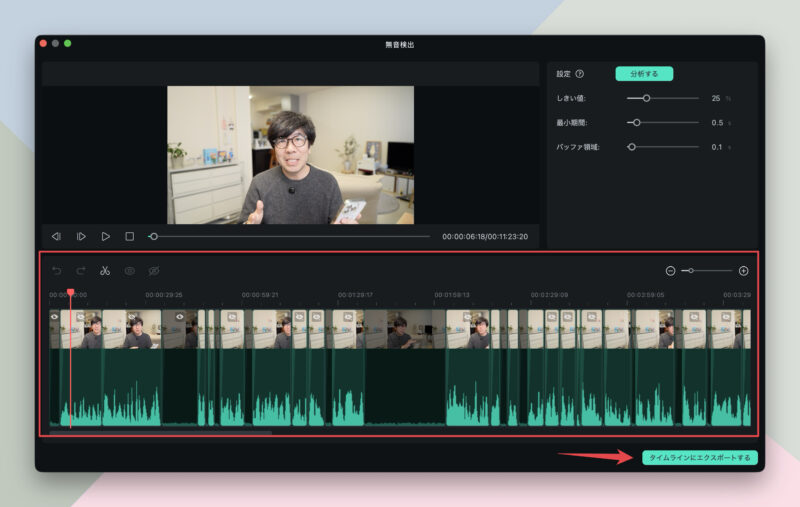Click the redo arrow in timeline toolbar
This screenshot has width=800, height=507.
[80, 271]
